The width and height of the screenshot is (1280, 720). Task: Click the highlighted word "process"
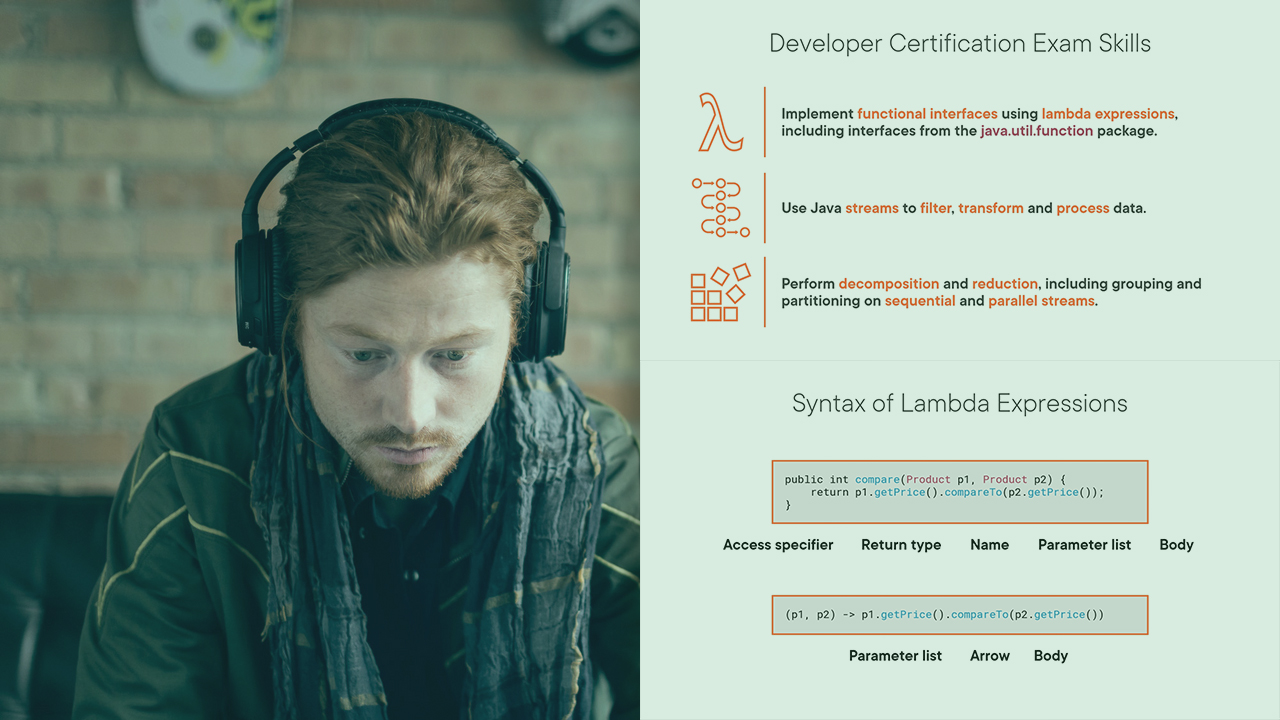[1083, 208]
